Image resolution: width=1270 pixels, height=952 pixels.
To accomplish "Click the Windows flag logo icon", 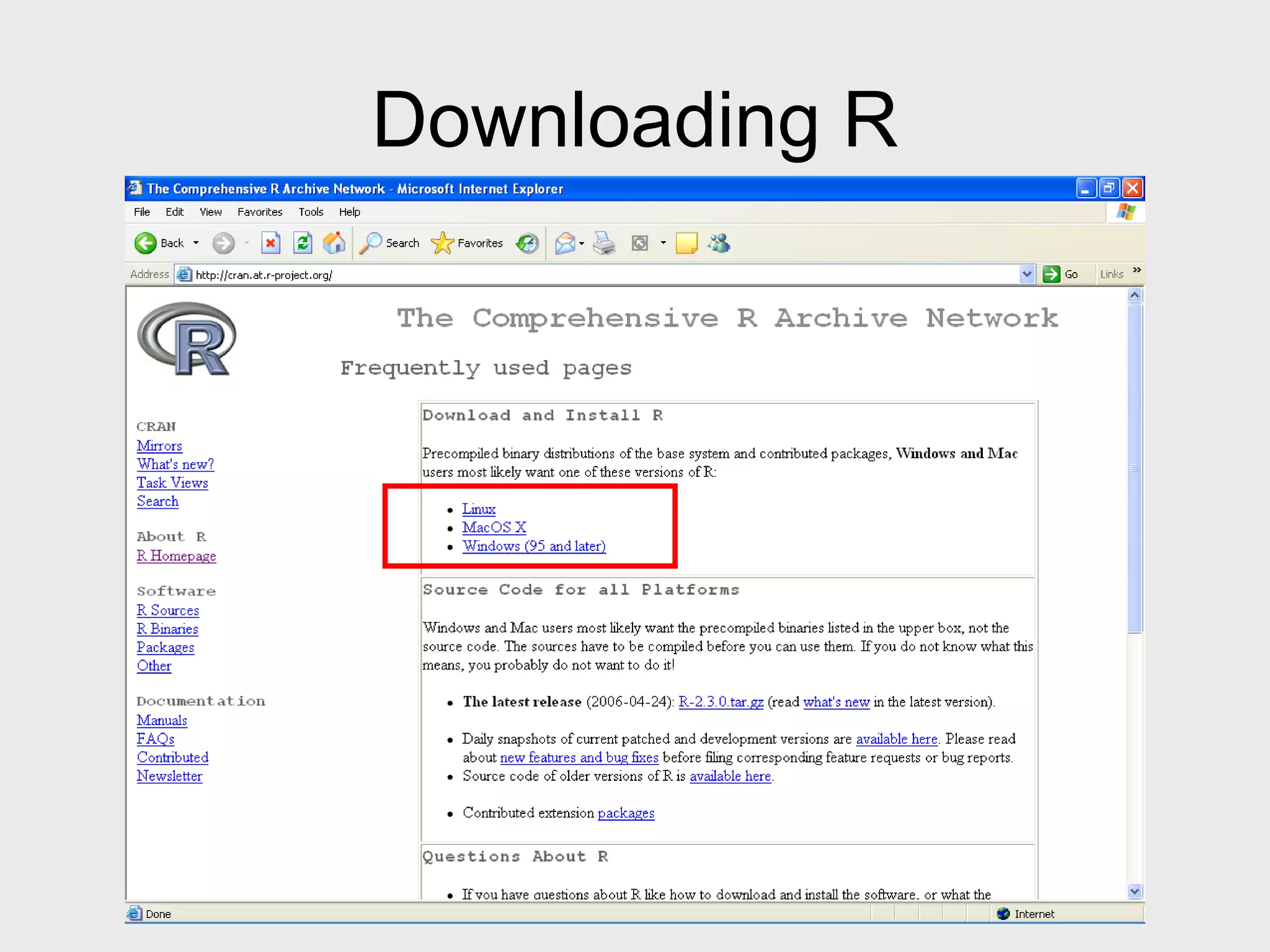I will tap(1126, 212).
